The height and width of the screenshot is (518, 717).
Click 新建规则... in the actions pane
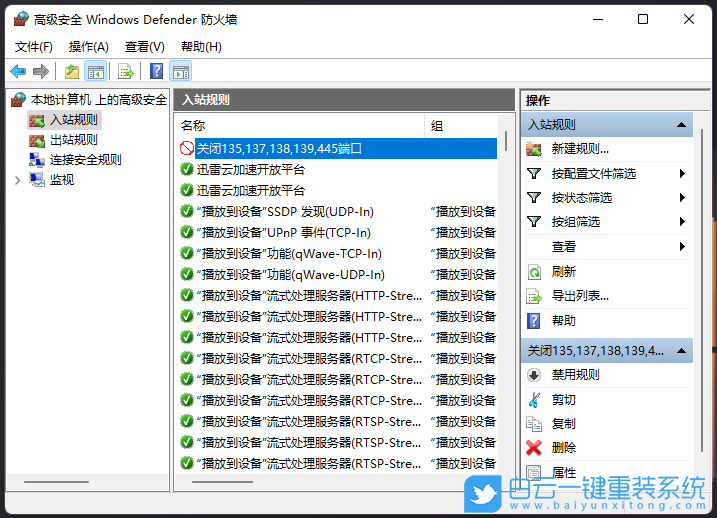point(580,149)
